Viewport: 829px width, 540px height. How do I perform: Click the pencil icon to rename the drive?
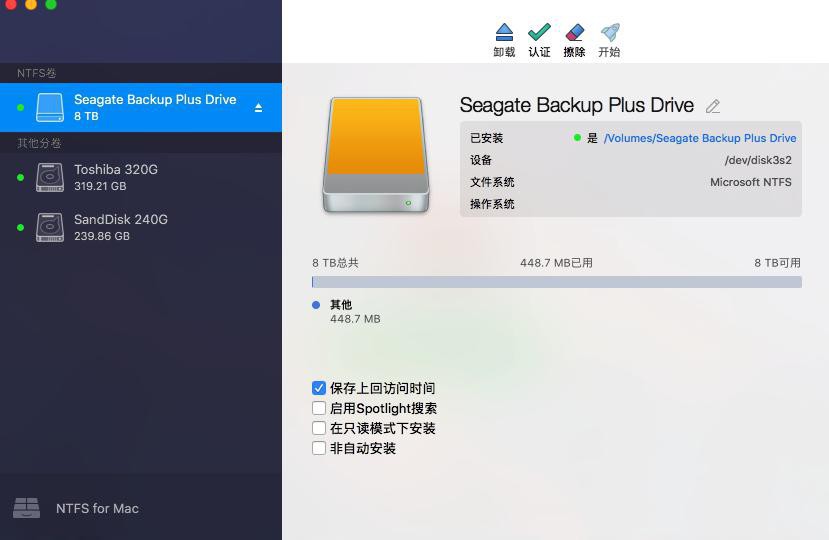(x=713, y=106)
